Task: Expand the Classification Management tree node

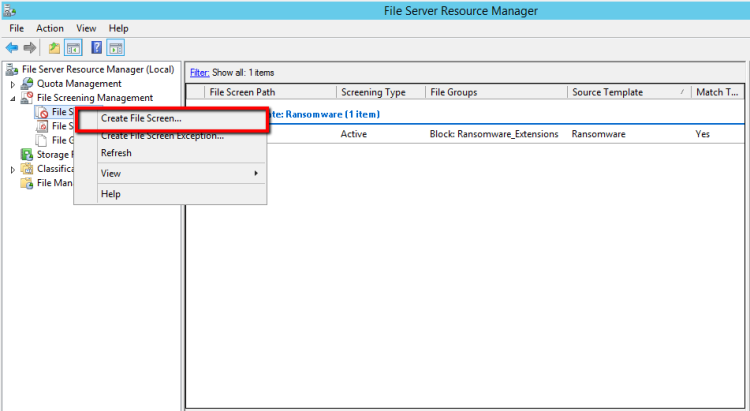Action: tap(13, 169)
